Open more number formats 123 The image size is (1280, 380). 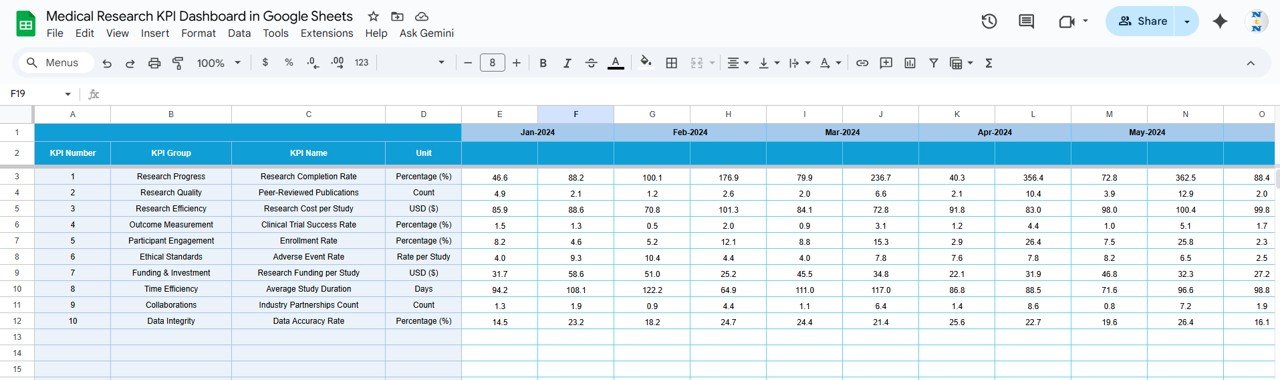click(362, 63)
